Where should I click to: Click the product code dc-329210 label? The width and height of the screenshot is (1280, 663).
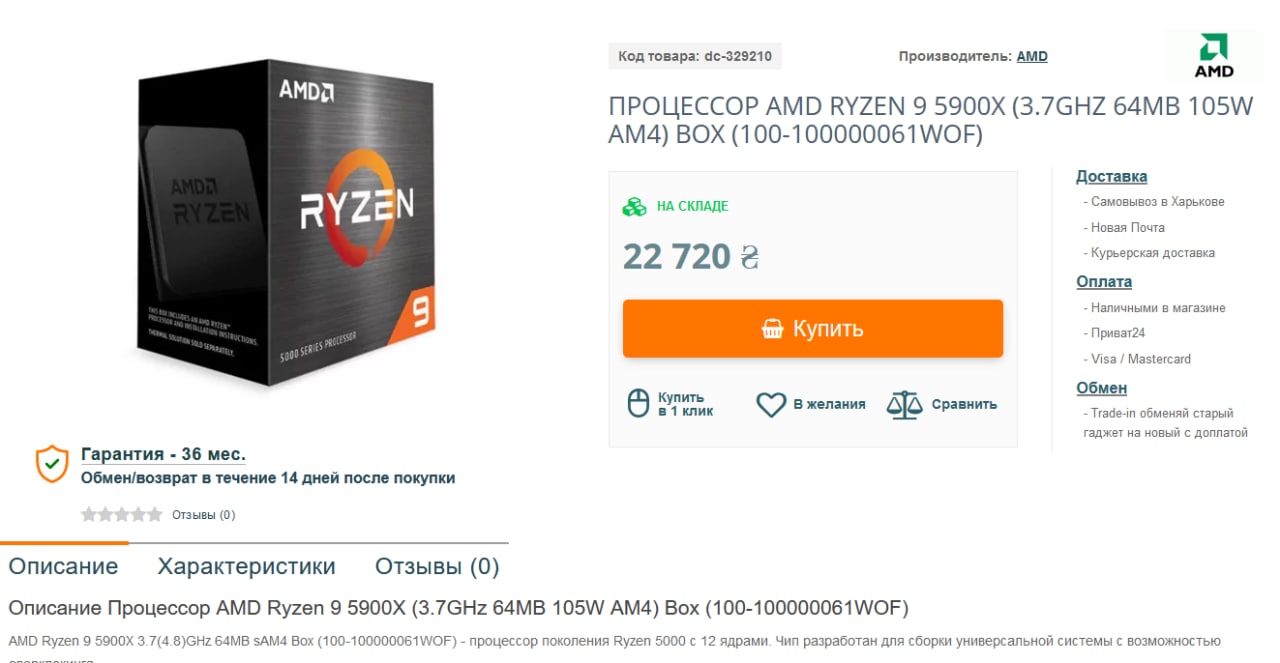[695, 56]
